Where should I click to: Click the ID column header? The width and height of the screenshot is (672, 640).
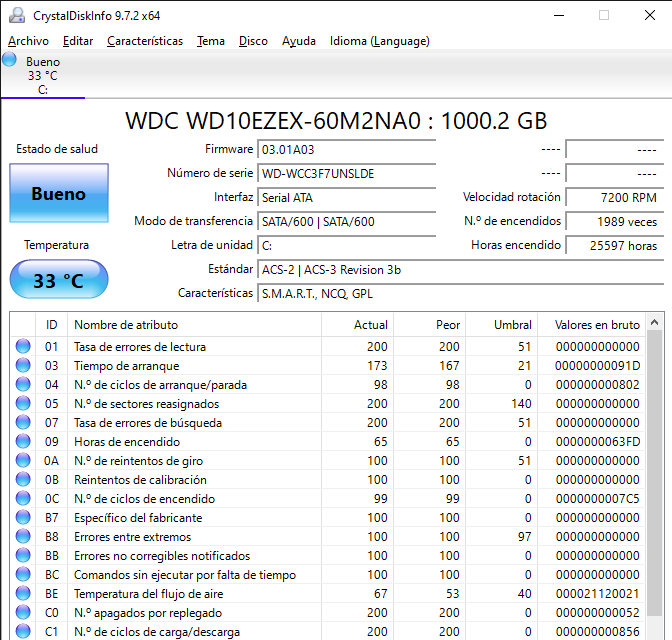coord(51,325)
